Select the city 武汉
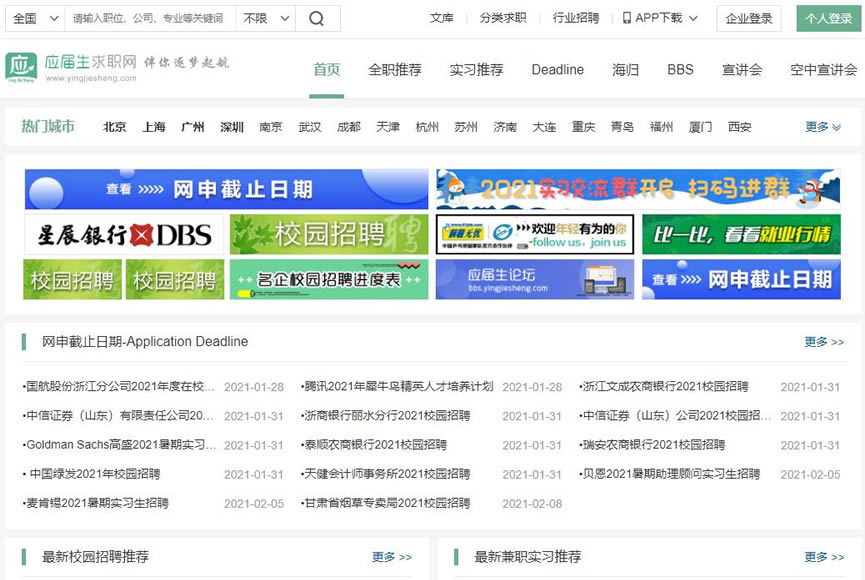 click(x=310, y=127)
